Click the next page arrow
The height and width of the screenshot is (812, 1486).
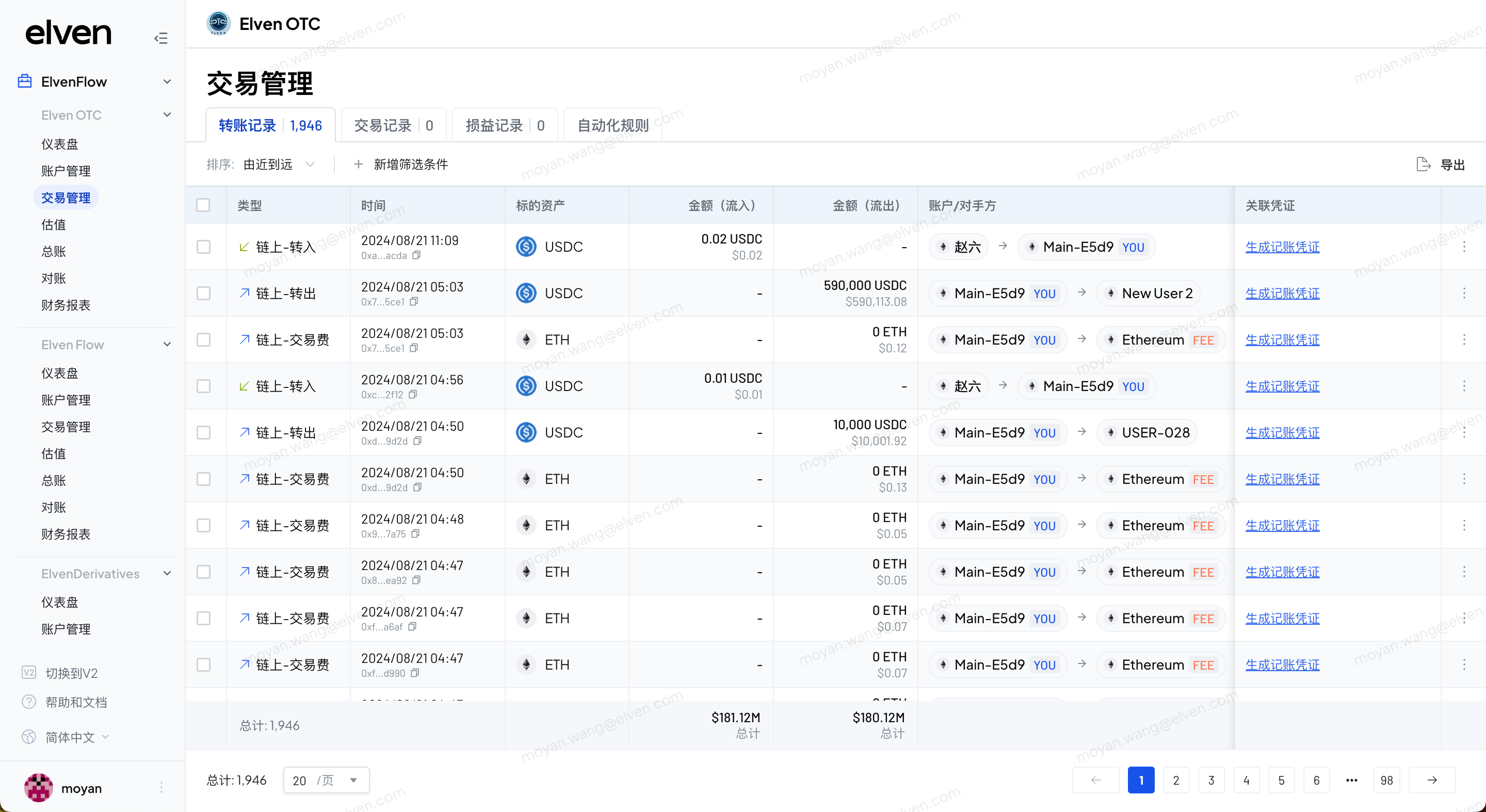[x=1432, y=779]
